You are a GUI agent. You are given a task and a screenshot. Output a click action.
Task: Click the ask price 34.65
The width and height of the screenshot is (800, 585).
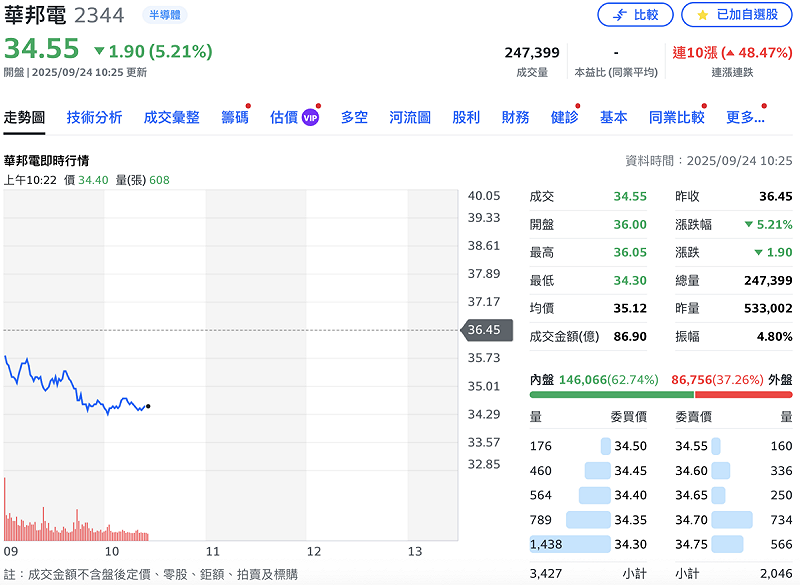click(x=691, y=495)
